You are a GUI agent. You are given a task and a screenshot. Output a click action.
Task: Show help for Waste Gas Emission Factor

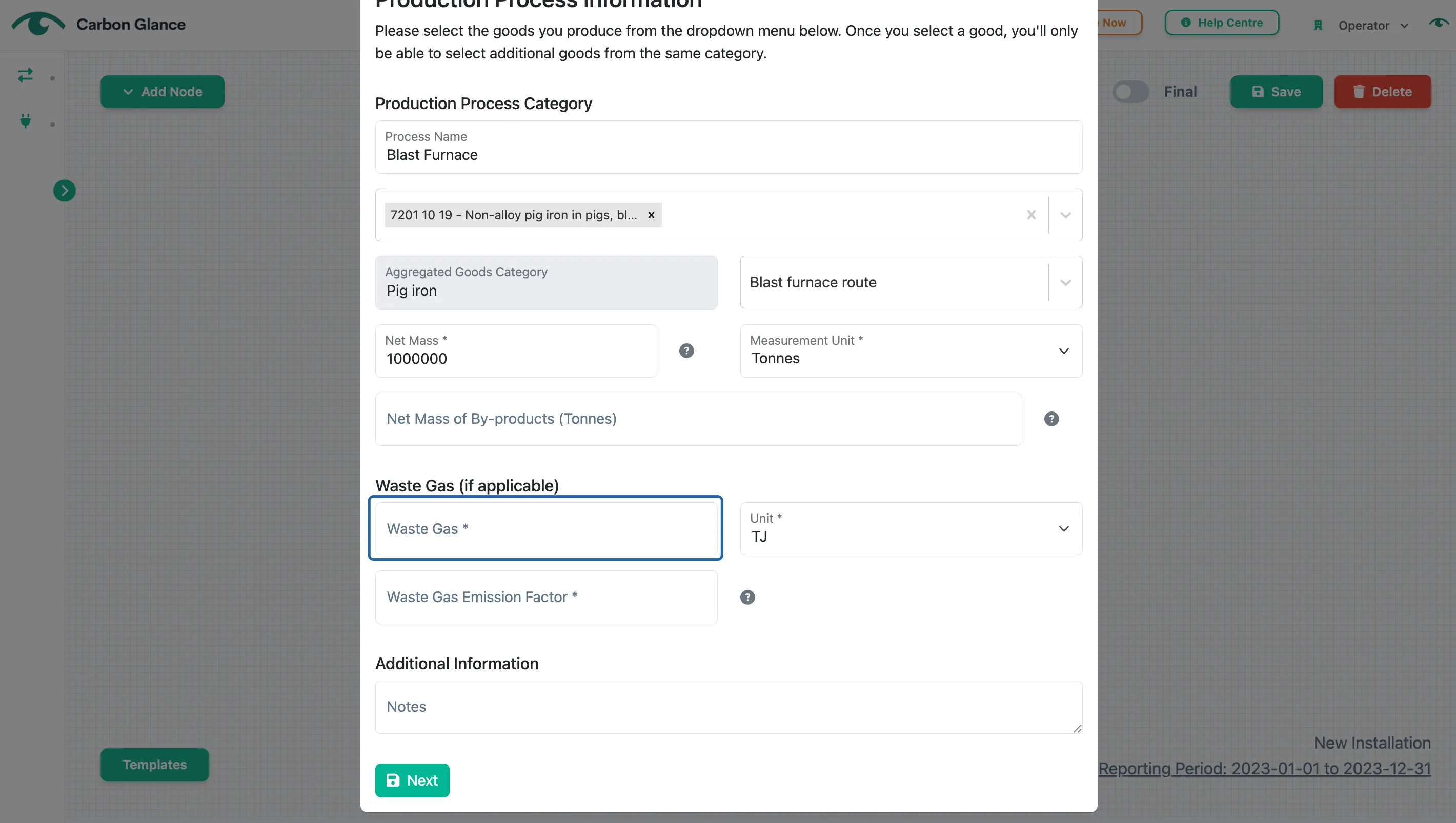(x=747, y=597)
